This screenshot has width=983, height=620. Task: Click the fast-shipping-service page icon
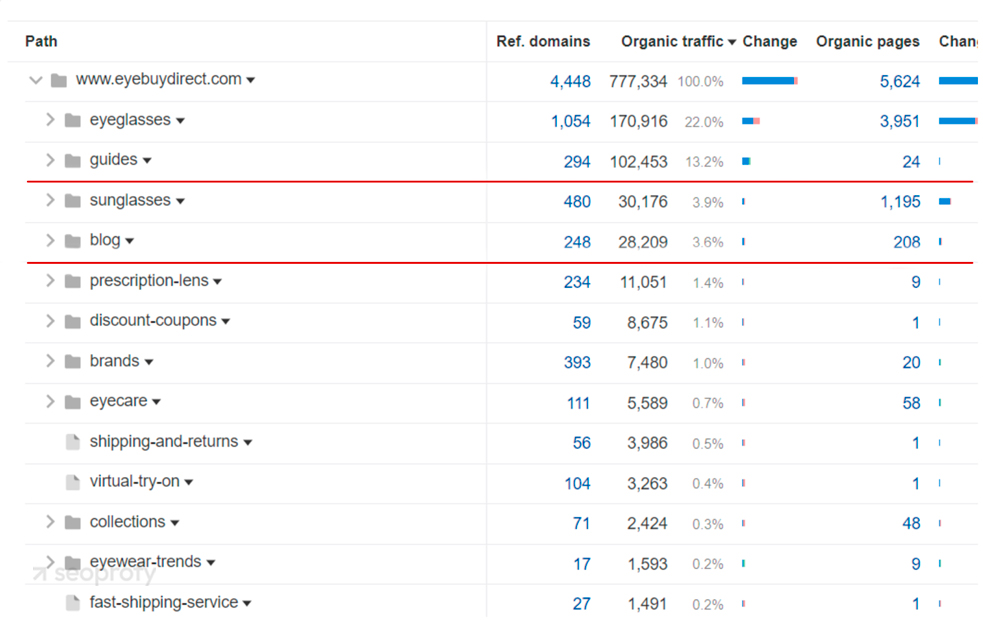(x=73, y=603)
